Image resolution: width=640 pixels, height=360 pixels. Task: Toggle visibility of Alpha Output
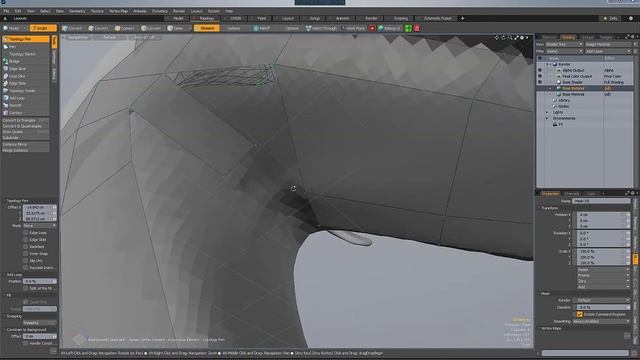click(540, 70)
